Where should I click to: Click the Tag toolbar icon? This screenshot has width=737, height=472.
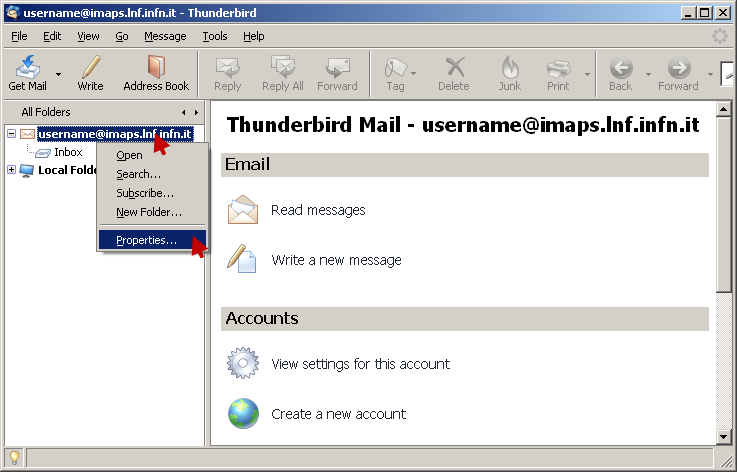[395, 68]
